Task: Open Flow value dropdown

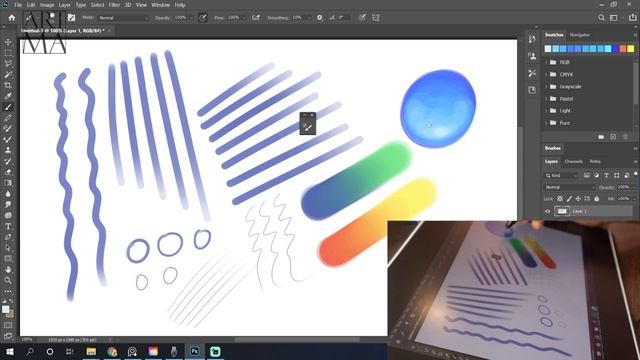Action: (x=244, y=18)
